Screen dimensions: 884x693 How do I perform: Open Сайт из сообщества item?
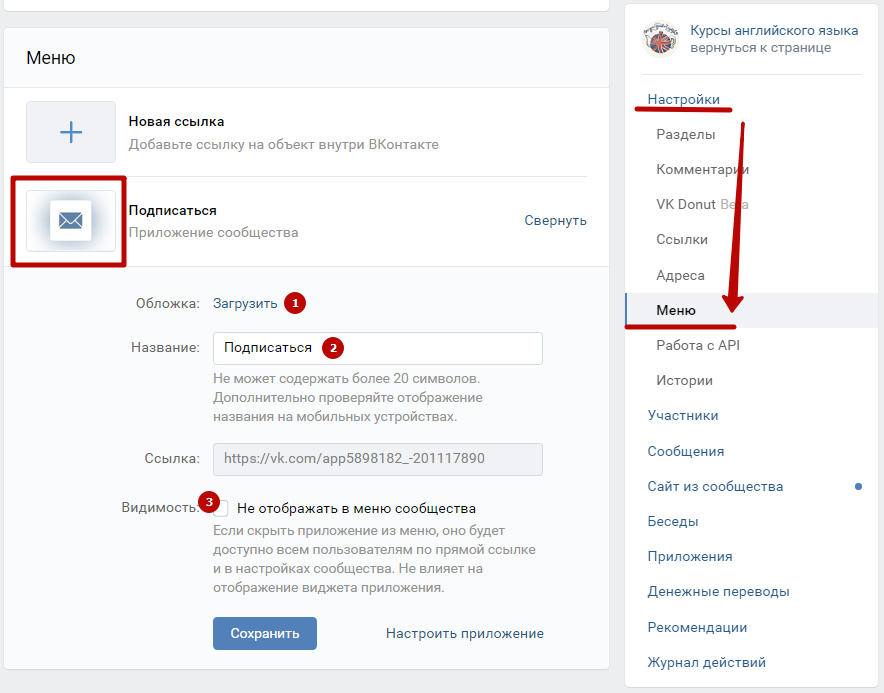715,486
